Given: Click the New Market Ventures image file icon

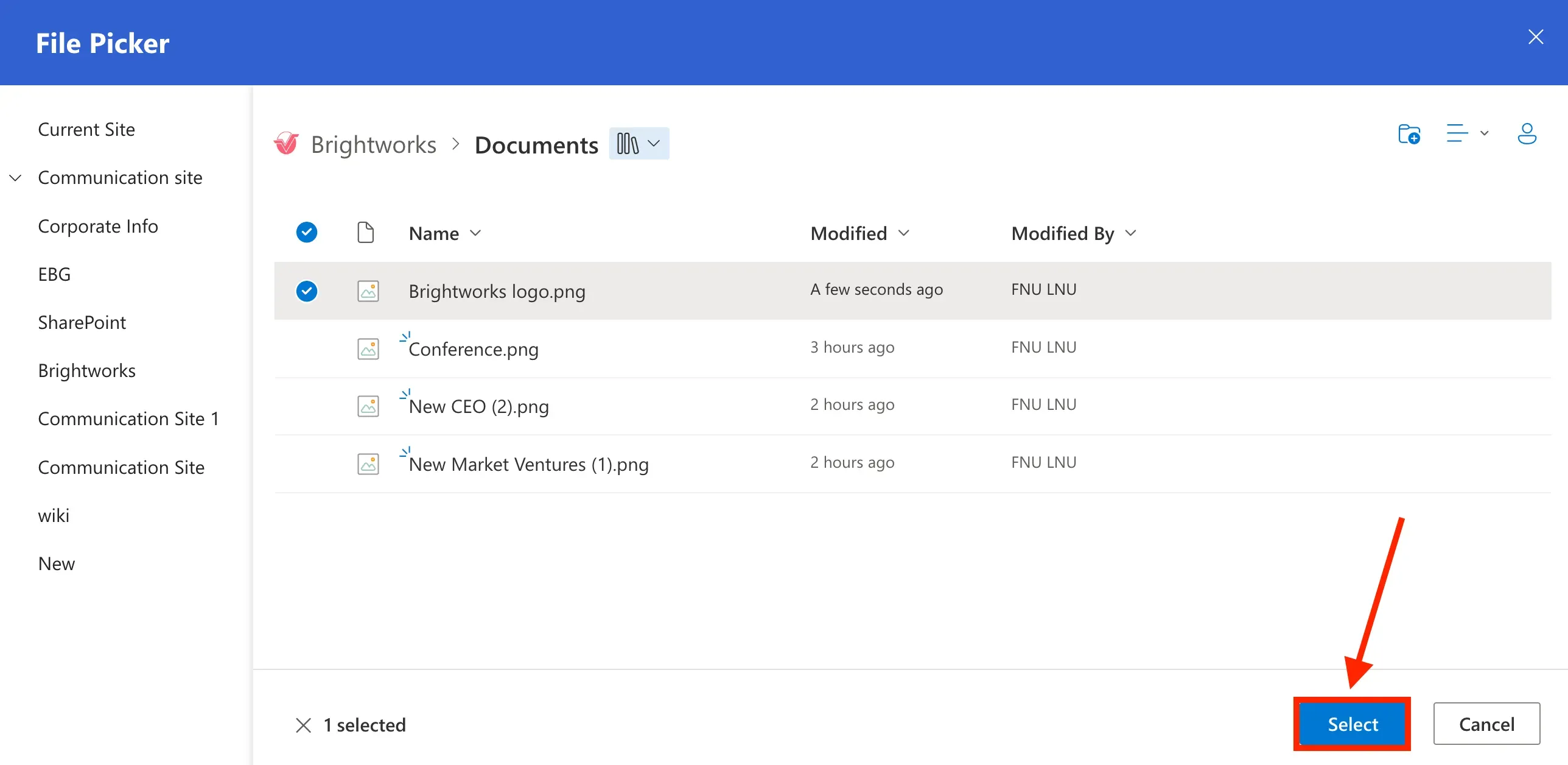Looking at the screenshot, I should tap(368, 464).
